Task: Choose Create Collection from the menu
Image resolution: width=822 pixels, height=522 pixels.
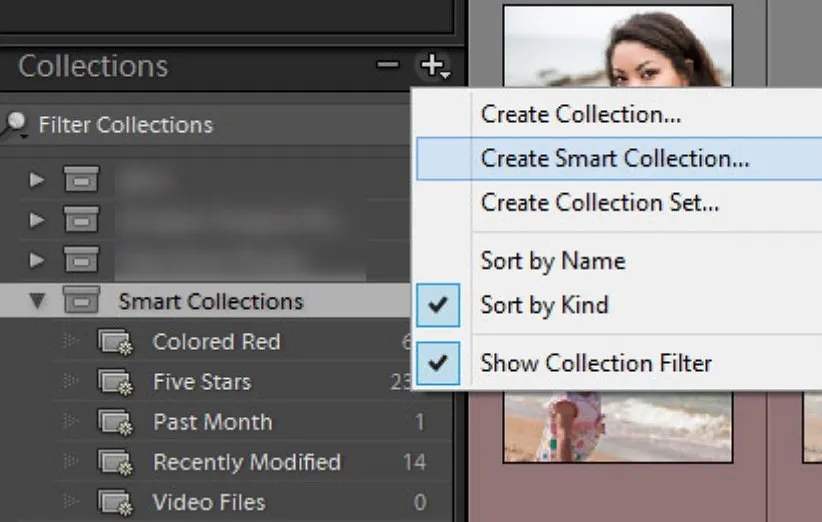Action: [x=580, y=114]
